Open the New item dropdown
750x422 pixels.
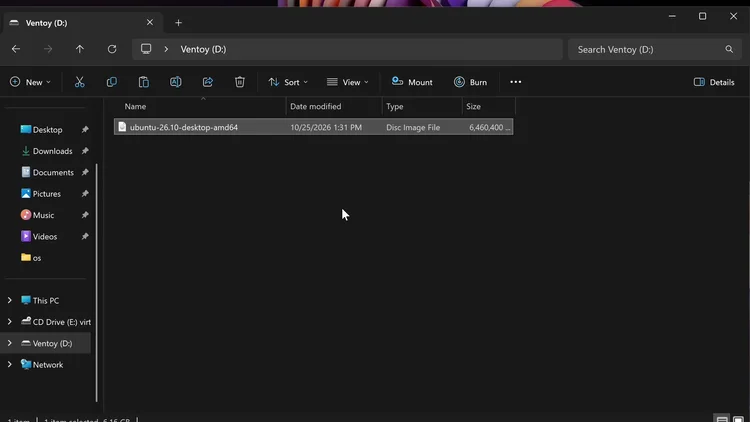[30, 82]
